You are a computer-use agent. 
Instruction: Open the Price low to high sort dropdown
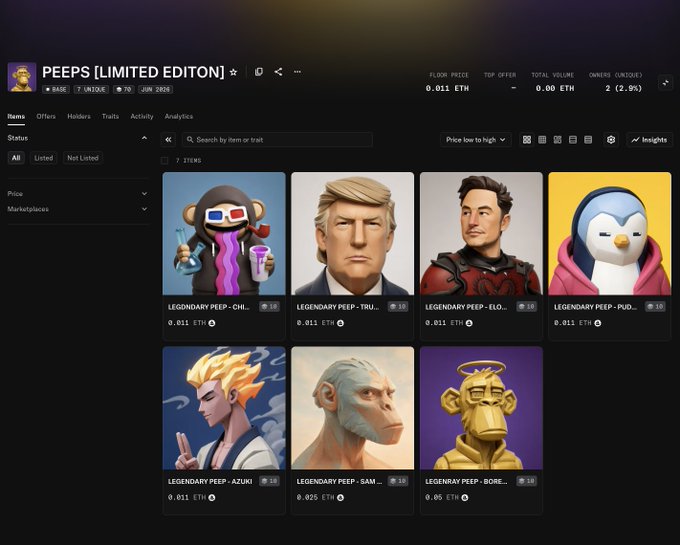point(476,140)
